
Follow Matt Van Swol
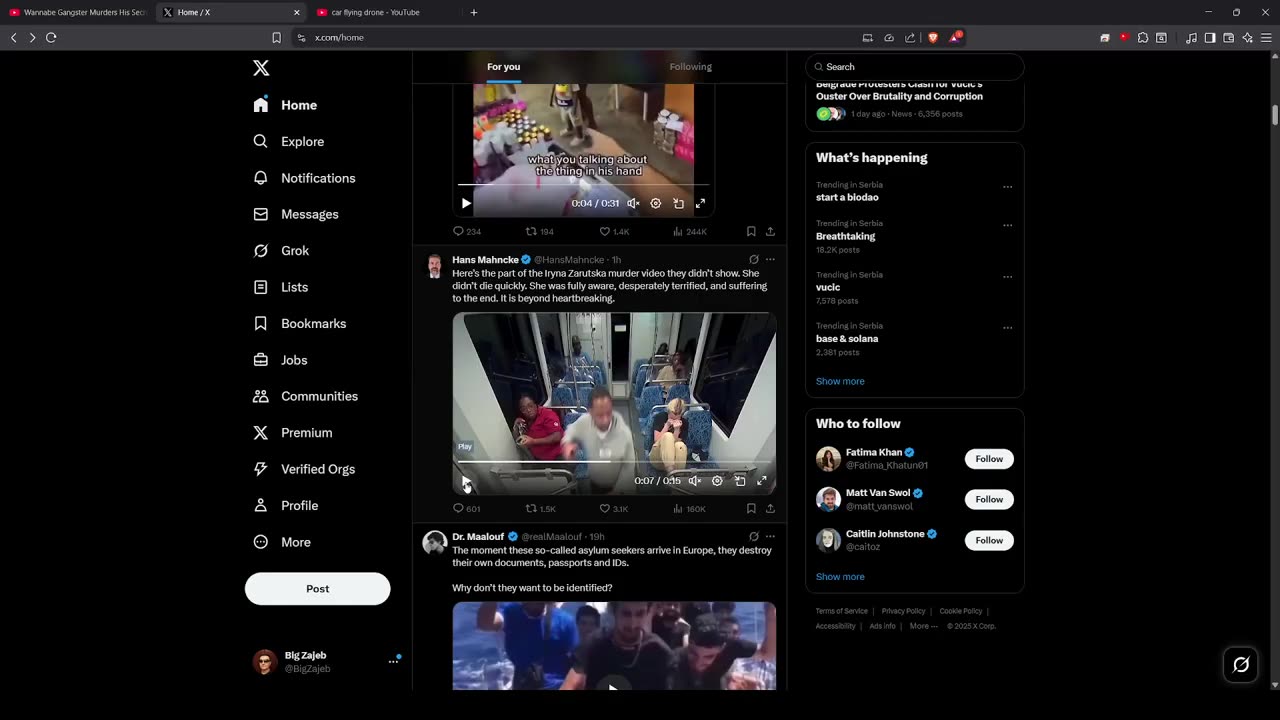(989, 499)
